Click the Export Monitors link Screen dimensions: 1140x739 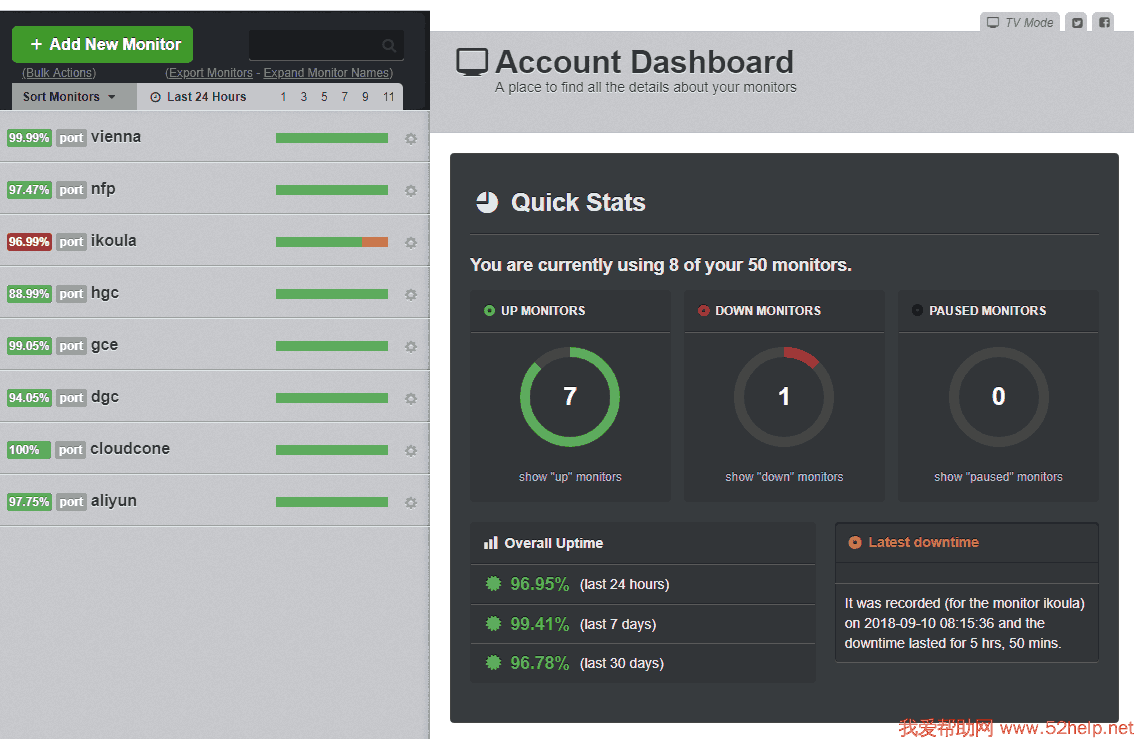point(209,73)
